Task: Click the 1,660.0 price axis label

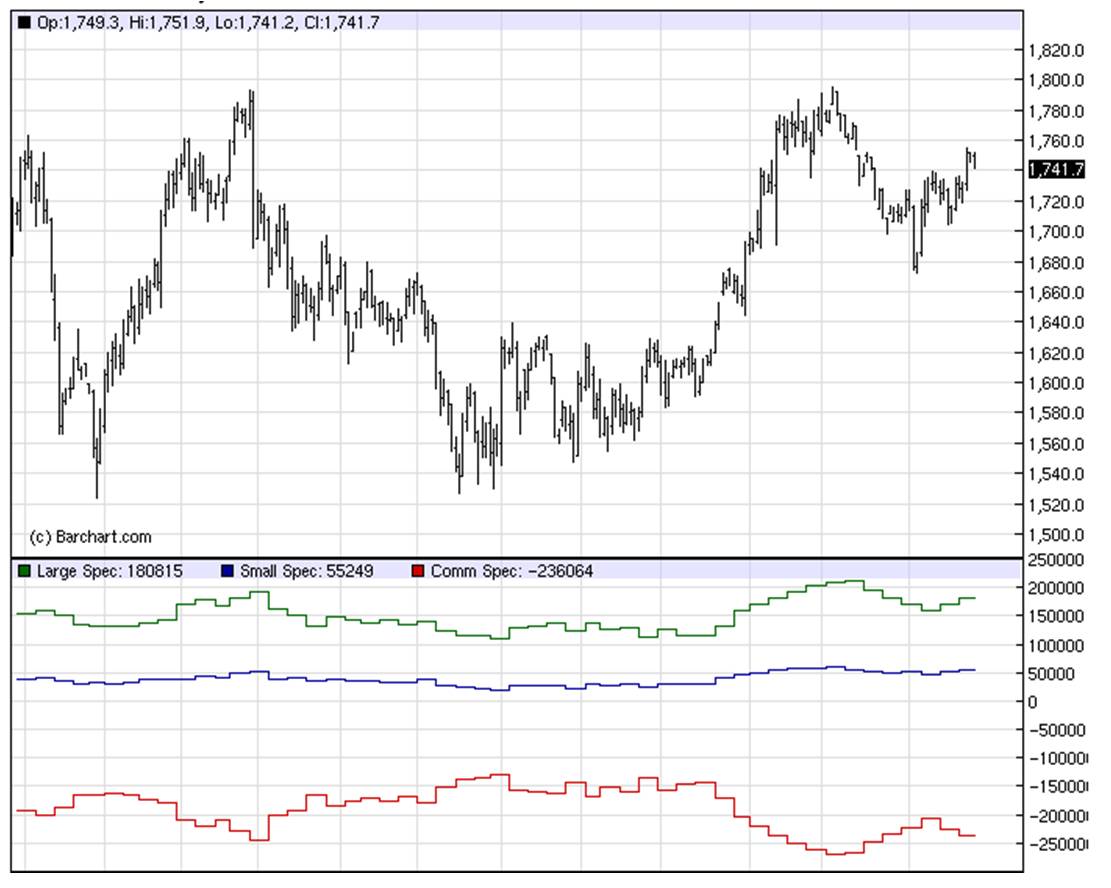Action: [x=1058, y=293]
